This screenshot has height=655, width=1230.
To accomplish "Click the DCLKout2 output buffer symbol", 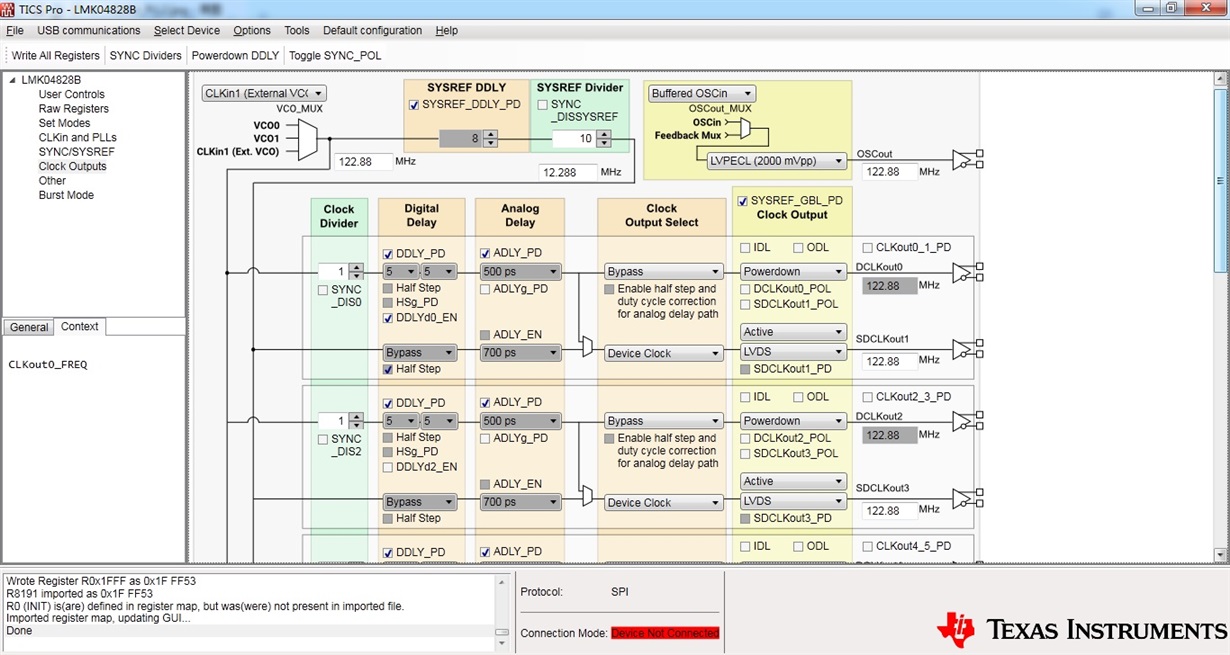I will [x=967, y=422].
